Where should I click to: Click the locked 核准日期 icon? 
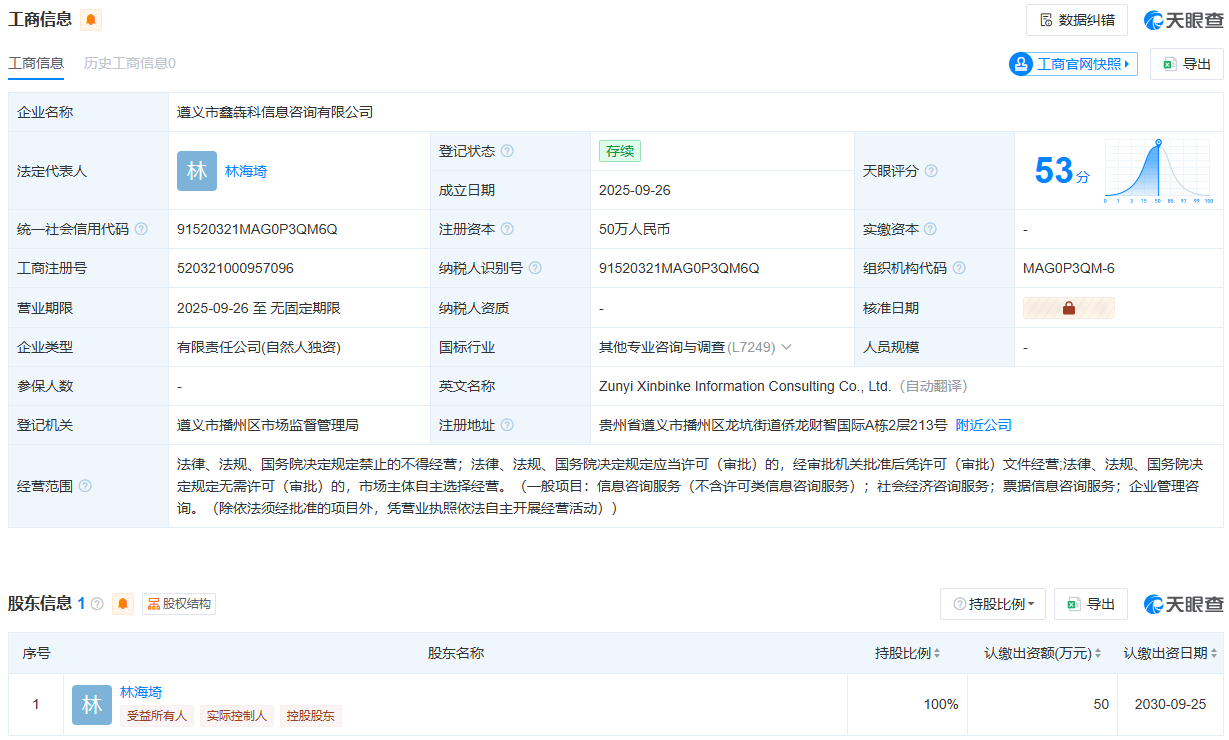coord(1068,308)
